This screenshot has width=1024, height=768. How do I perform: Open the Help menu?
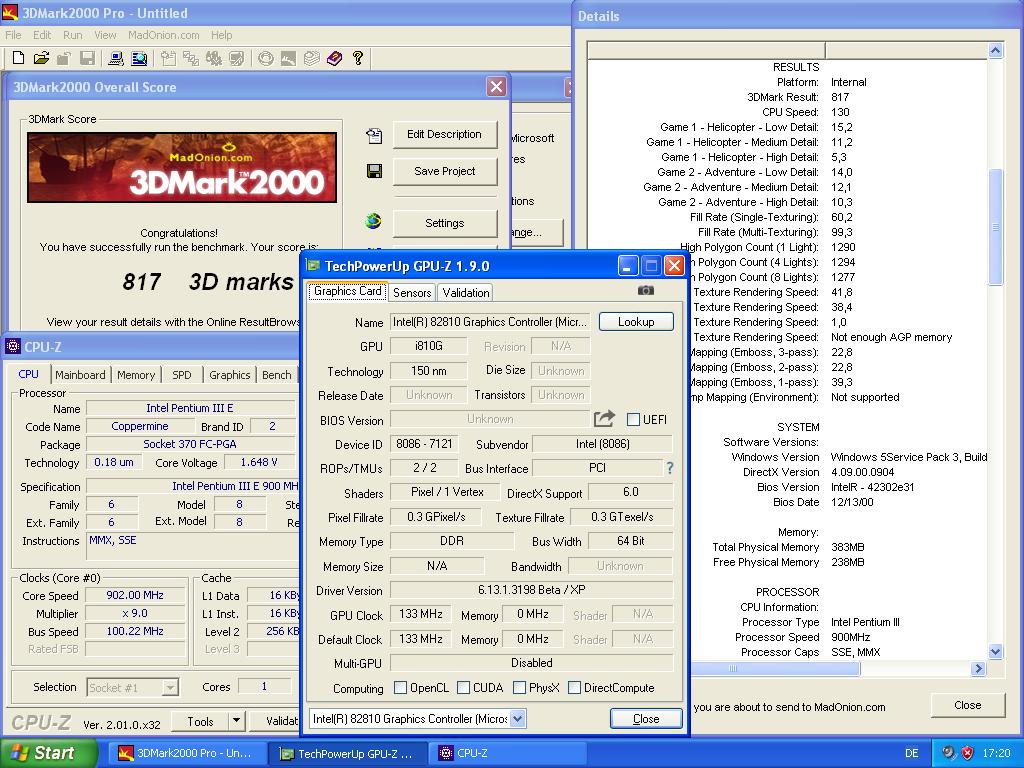pos(221,35)
